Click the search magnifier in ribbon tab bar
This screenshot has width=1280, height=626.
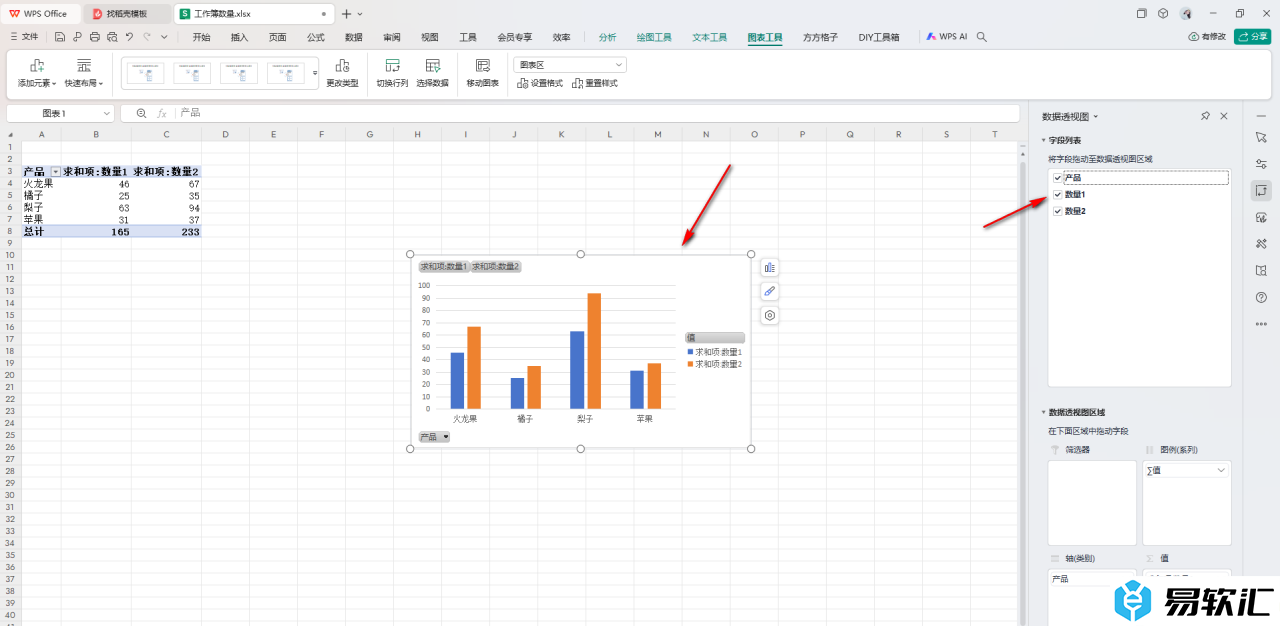(x=982, y=37)
